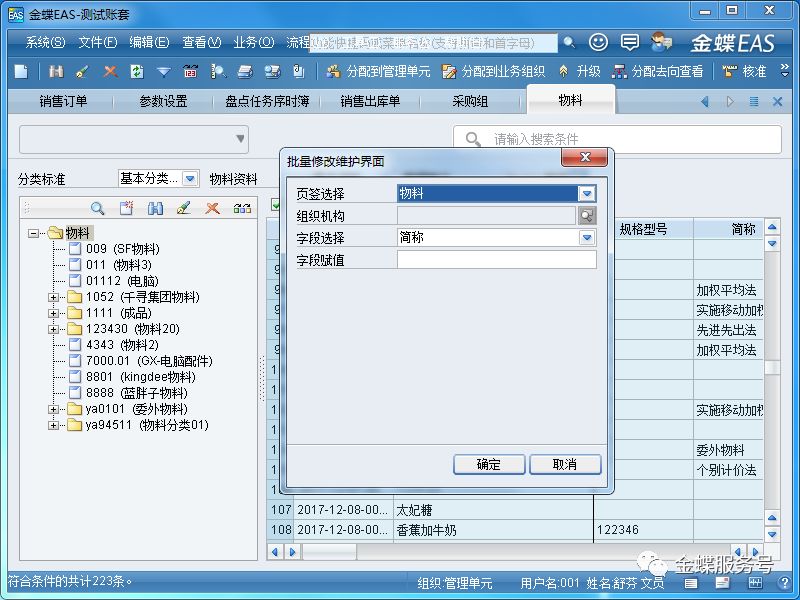Screen dimensions: 800x600
Task: Expand the 123430 (物料20) tree node
Action: click(54, 329)
